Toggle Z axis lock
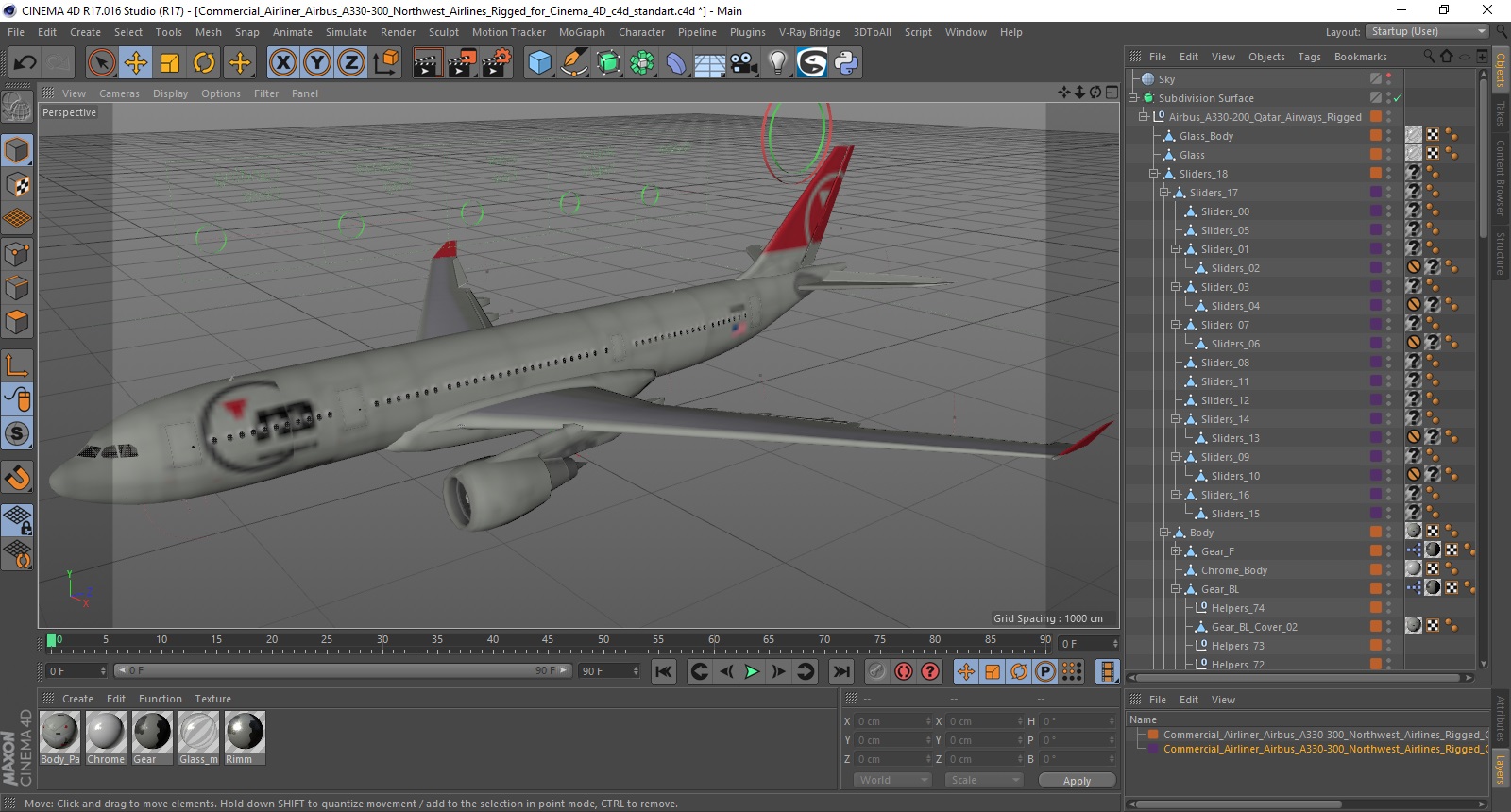 [351, 63]
